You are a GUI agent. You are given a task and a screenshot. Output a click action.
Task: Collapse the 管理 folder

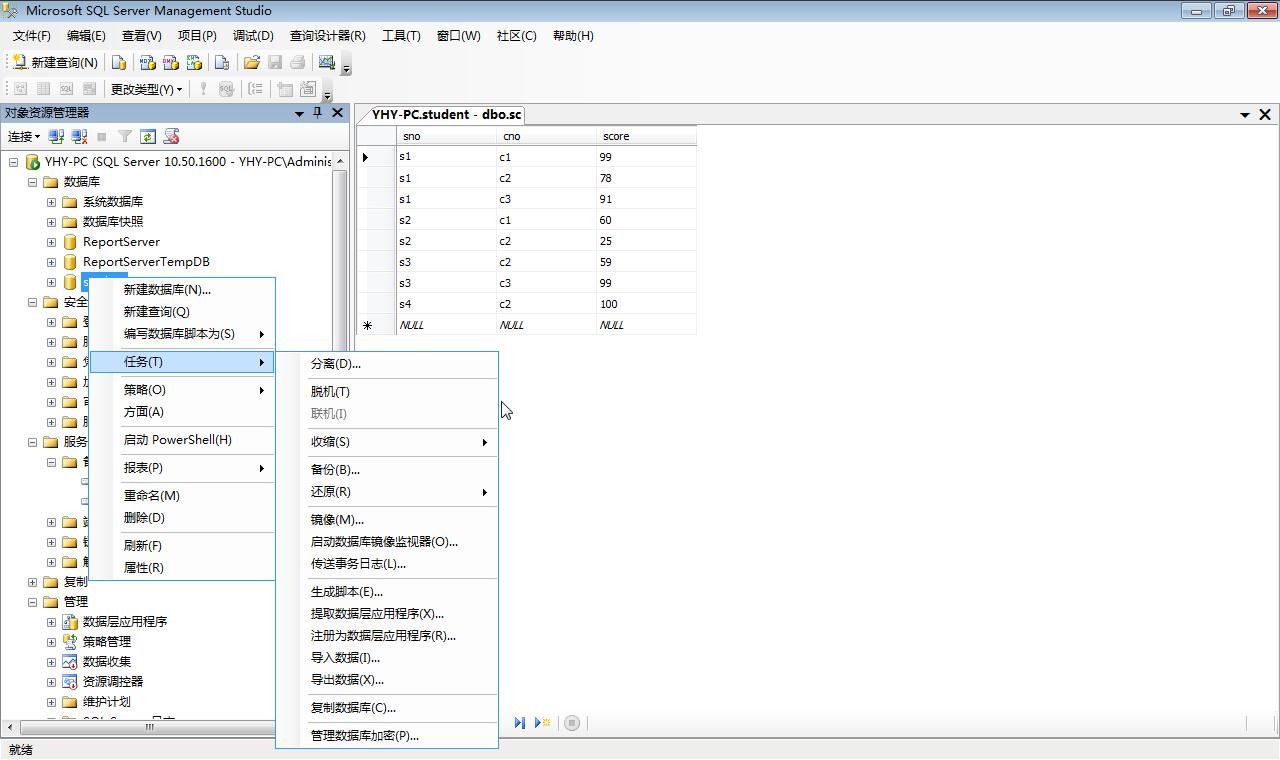point(32,602)
